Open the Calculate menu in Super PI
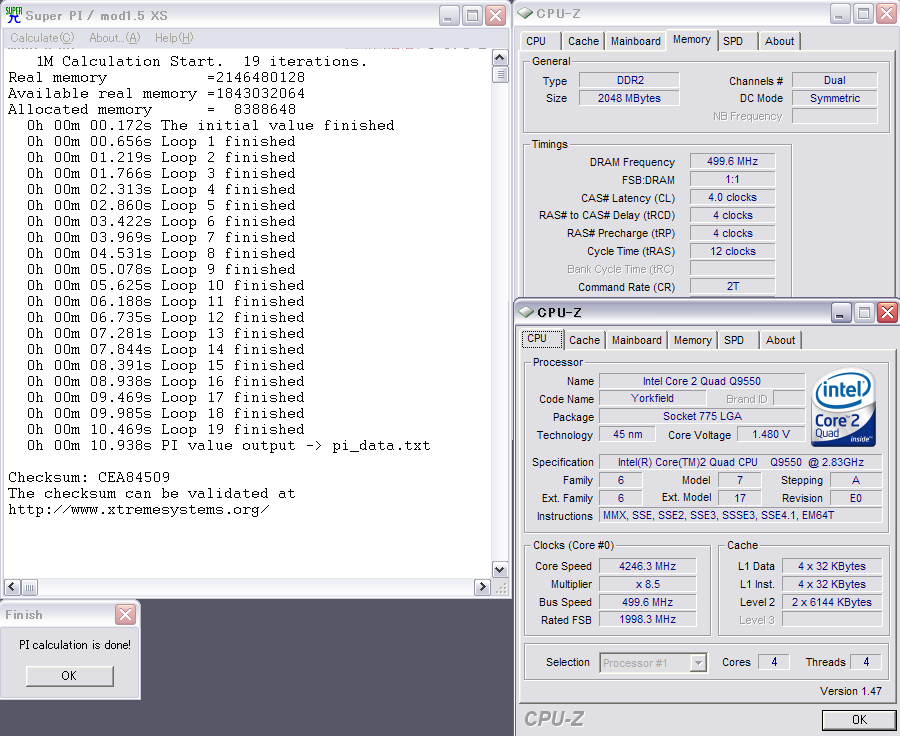 pyautogui.click(x=42, y=38)
